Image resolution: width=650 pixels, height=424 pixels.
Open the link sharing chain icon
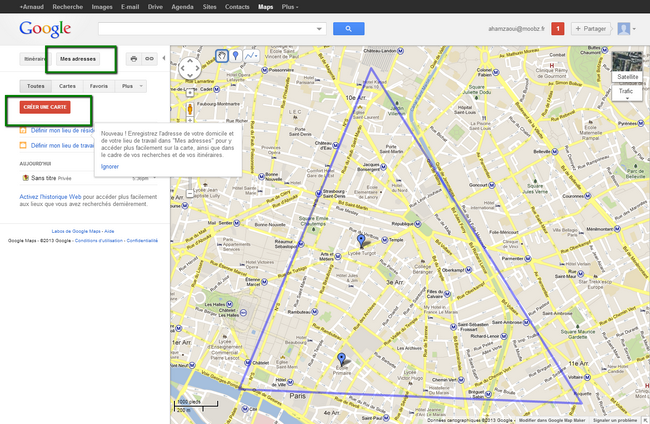149,59
